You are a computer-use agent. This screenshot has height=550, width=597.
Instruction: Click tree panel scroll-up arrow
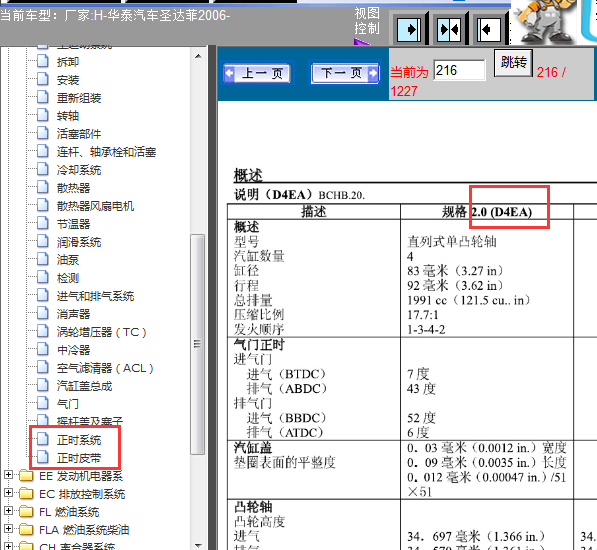coord(198,56)
